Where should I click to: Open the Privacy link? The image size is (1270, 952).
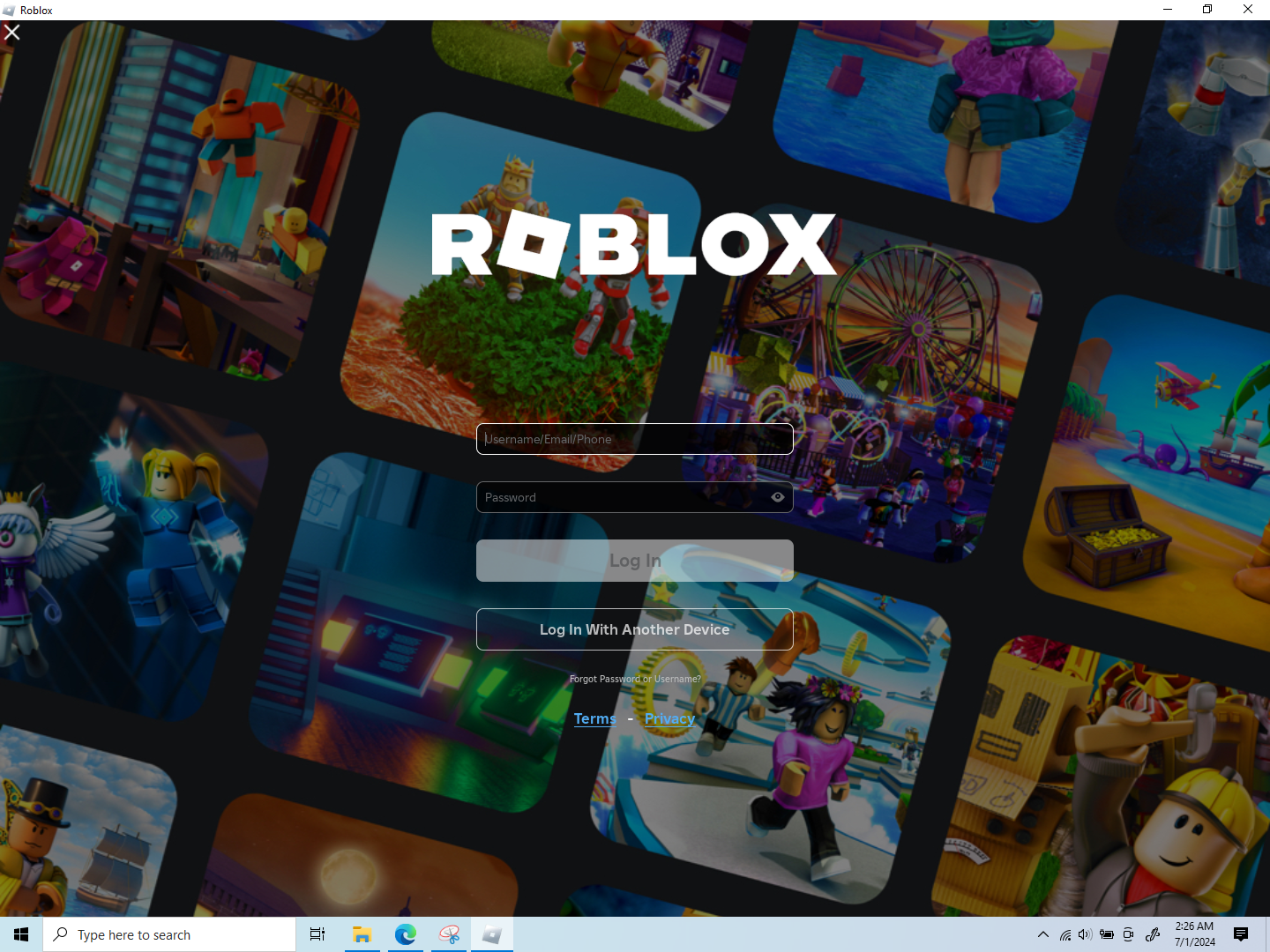coord(670,718)
